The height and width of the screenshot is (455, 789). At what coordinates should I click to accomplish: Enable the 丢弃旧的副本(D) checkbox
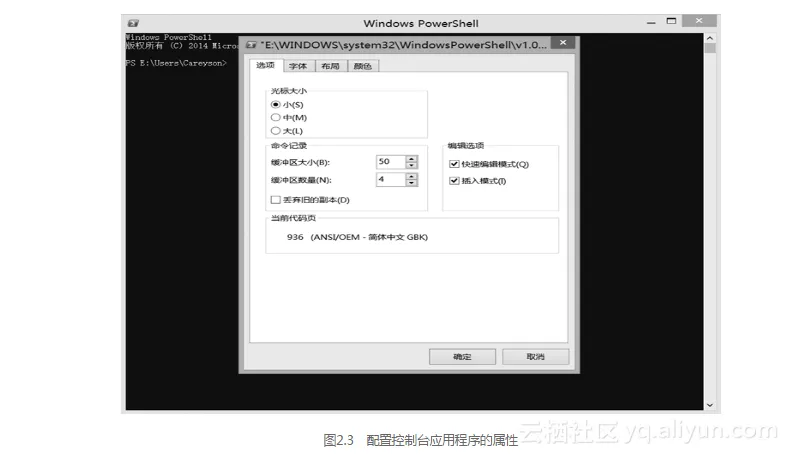click(275, 199)
